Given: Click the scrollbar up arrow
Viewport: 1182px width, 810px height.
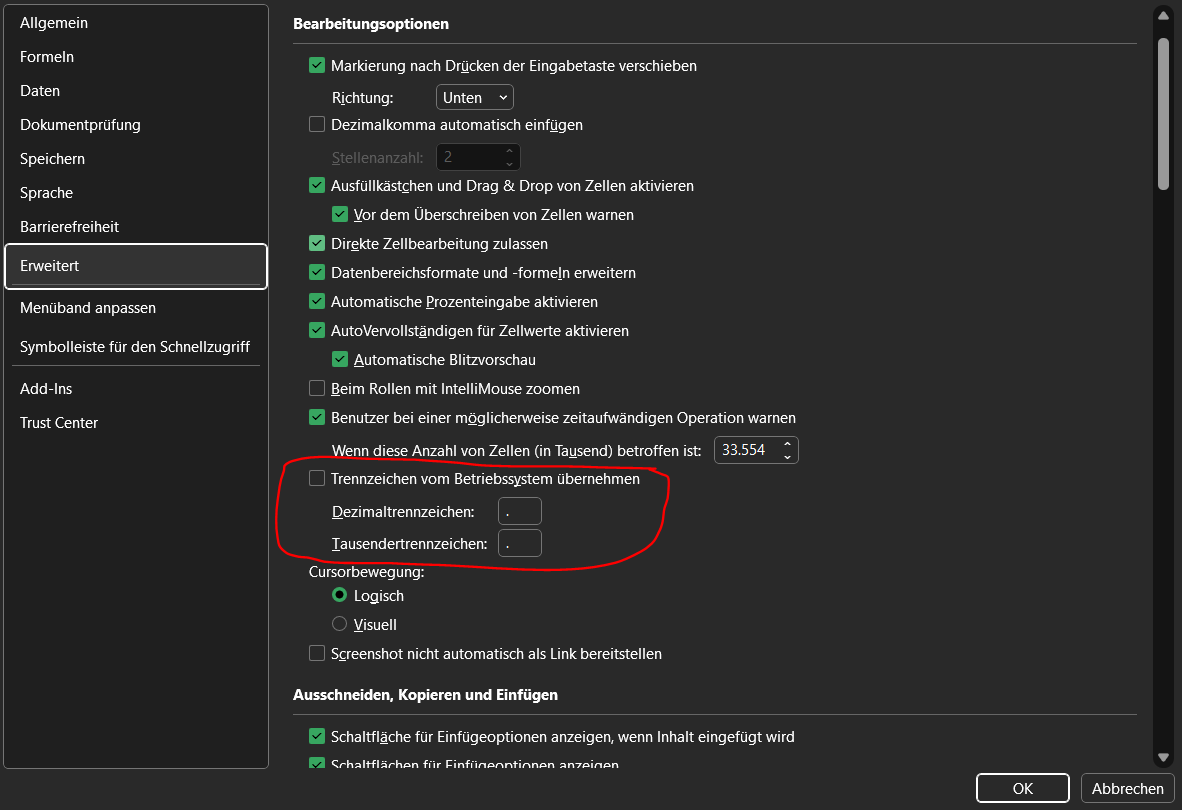Looking at the screenshot, I should [1163, 16].
